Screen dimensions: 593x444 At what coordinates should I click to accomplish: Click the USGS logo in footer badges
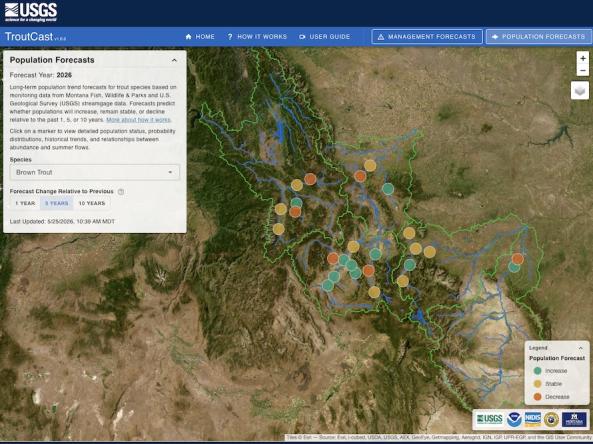[489, 419]
